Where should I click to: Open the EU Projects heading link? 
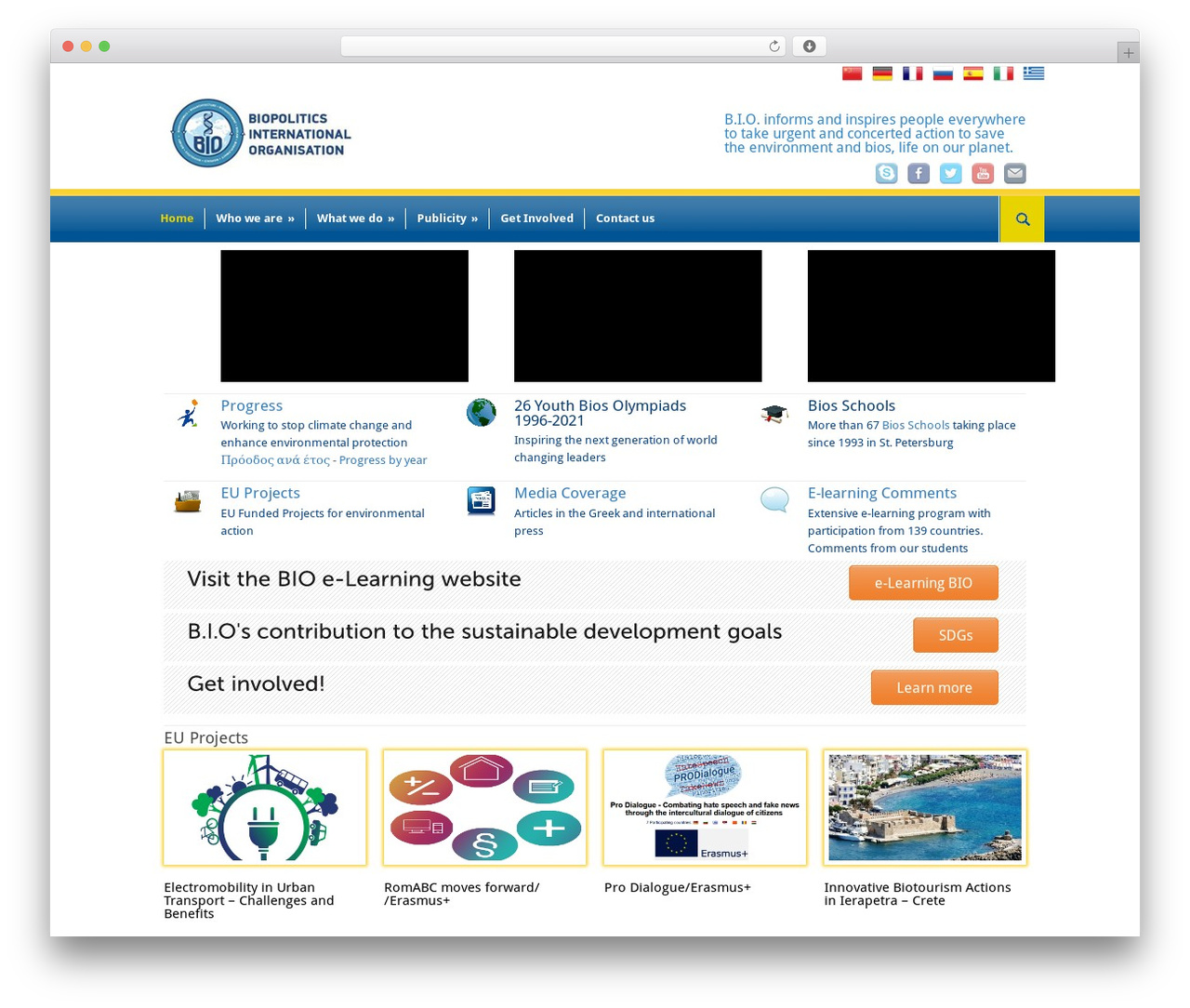pos(260,494)
